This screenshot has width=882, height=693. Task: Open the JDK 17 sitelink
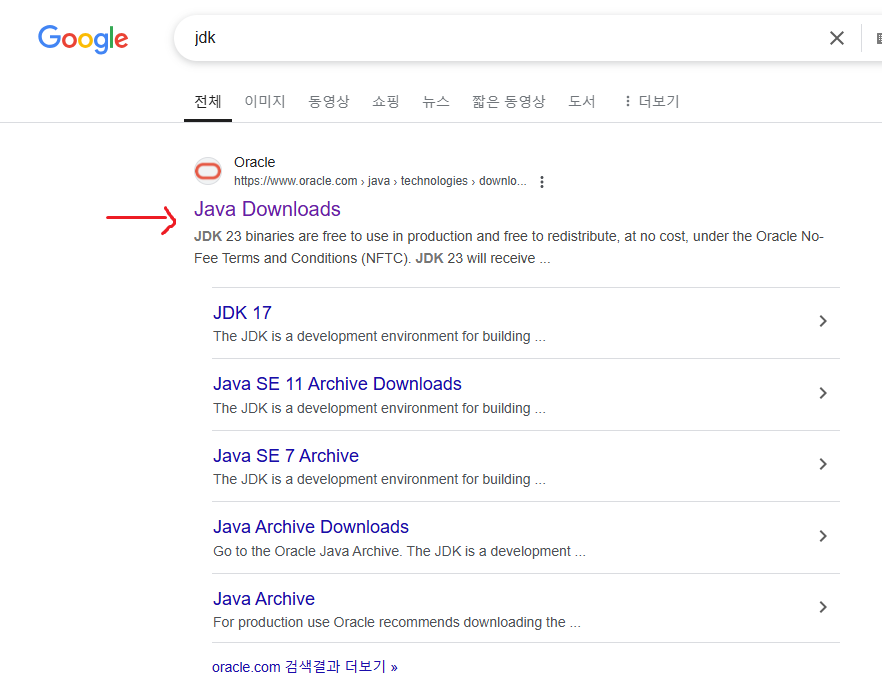pyautogui.click(x=242, y=313)
